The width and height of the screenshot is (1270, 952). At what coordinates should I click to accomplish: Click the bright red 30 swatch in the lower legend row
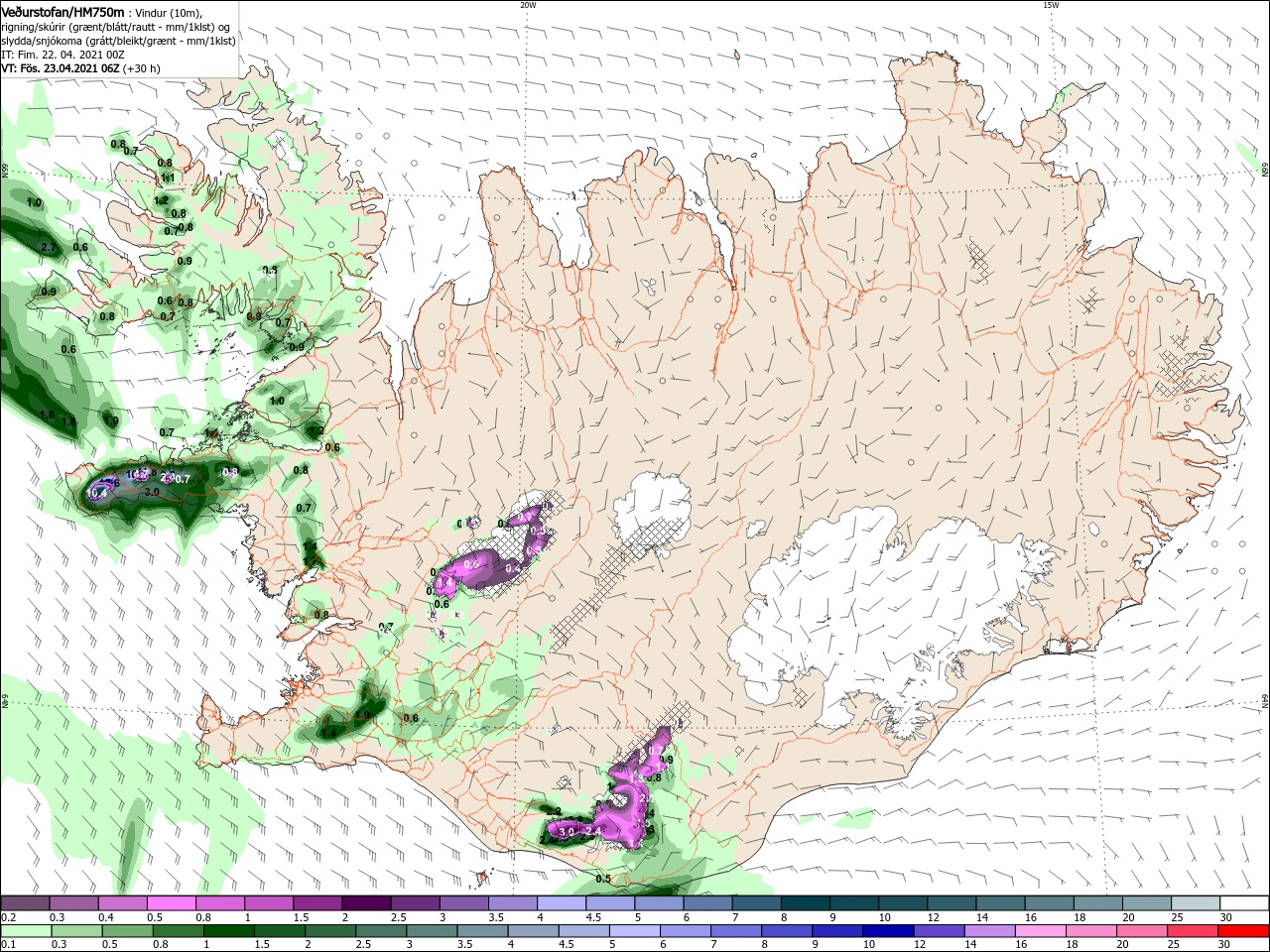coord(1244,932)
